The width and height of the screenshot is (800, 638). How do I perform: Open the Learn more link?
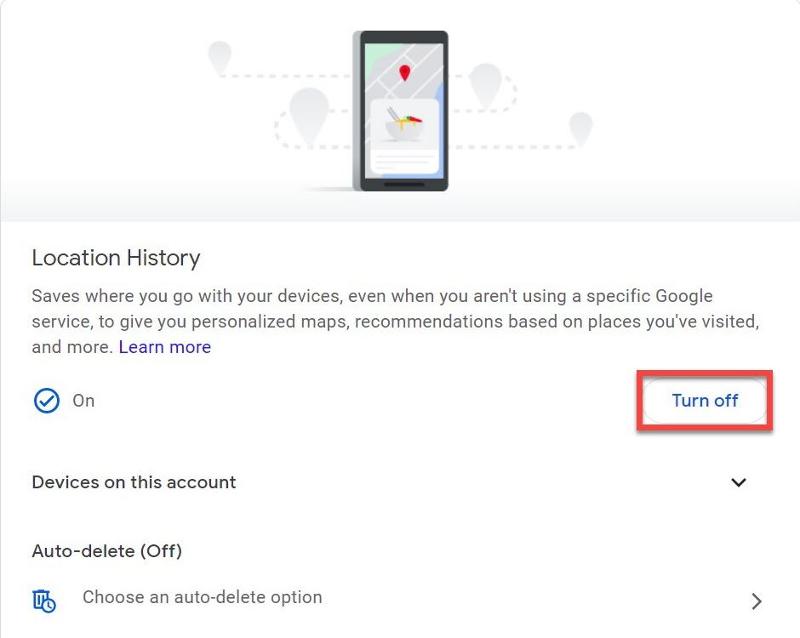point(165,347)
